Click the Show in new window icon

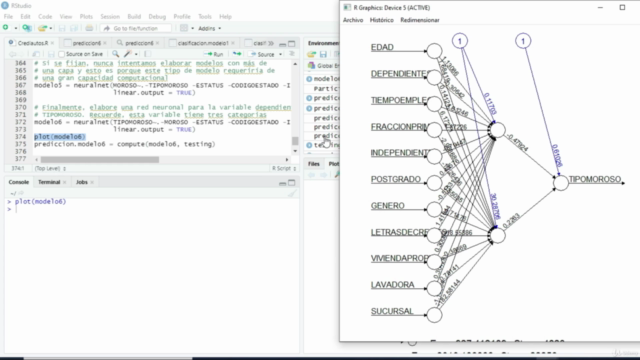click(36, 54)
